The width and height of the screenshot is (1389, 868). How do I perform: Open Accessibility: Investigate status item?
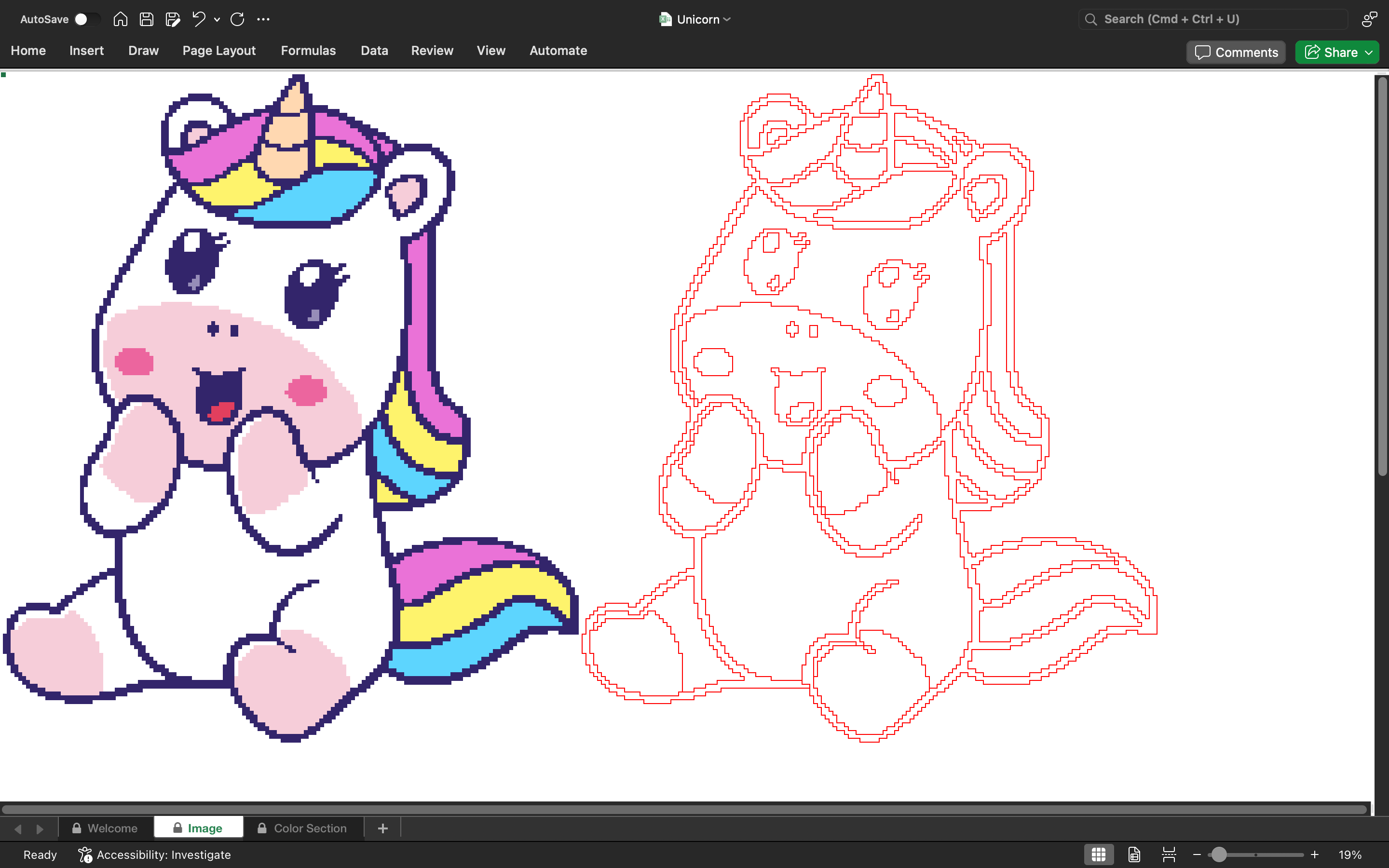pyautogui.click(x=154, y=855)
